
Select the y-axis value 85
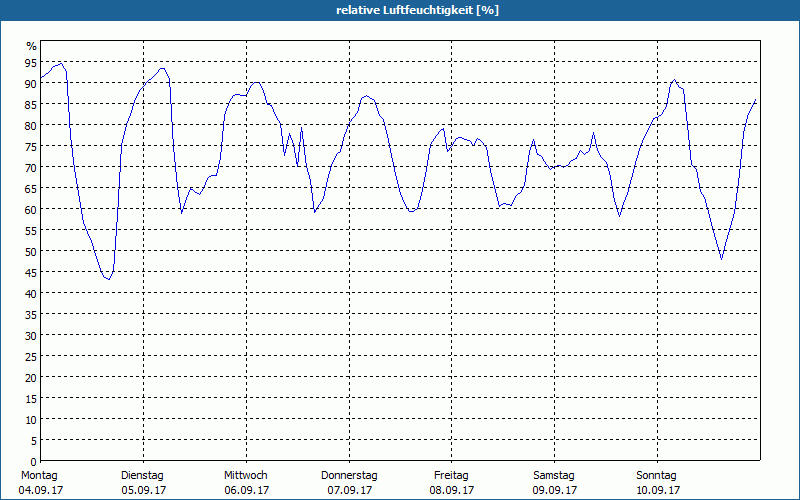31,105
